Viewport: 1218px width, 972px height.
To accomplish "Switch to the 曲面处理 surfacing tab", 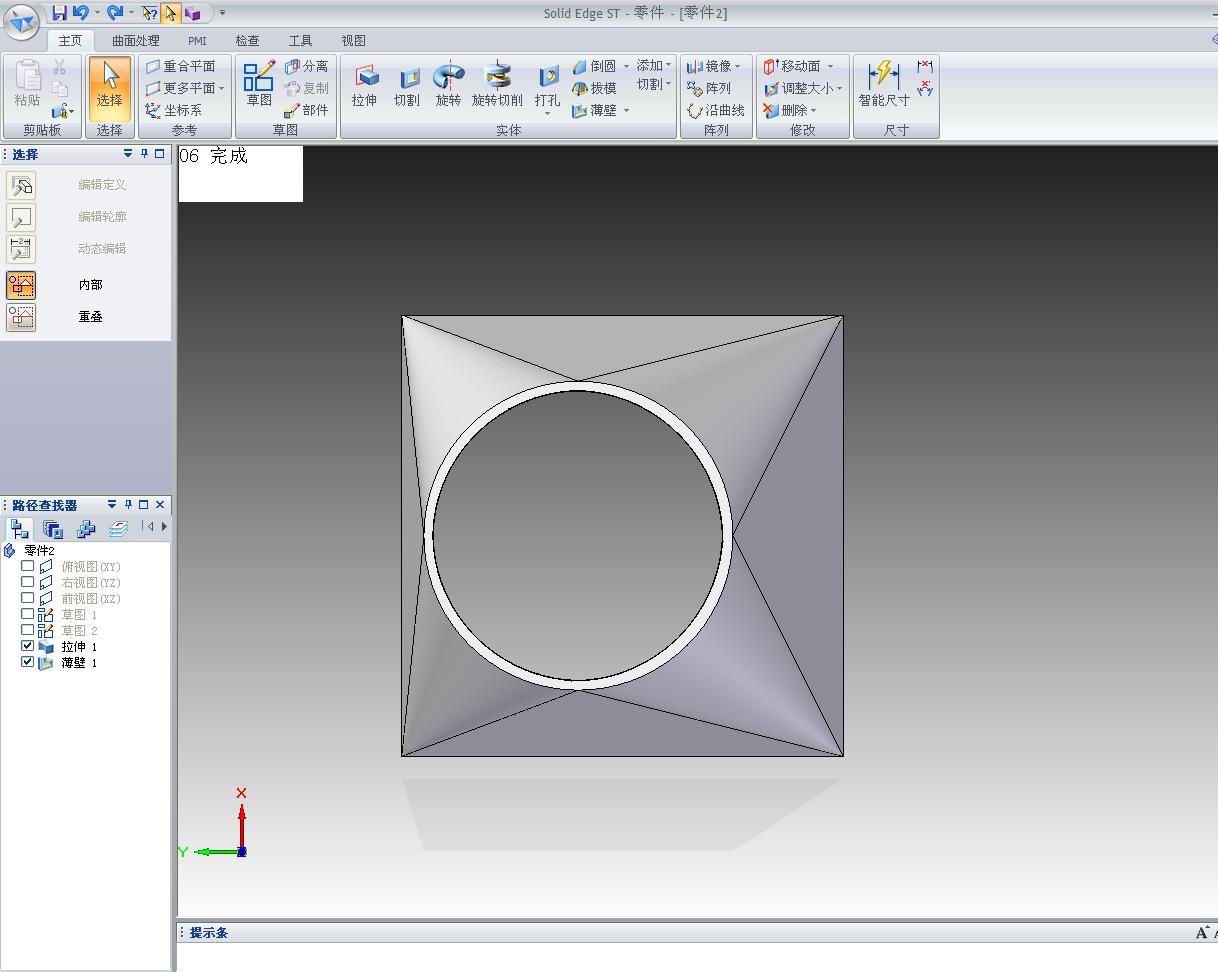I will 136,41.
